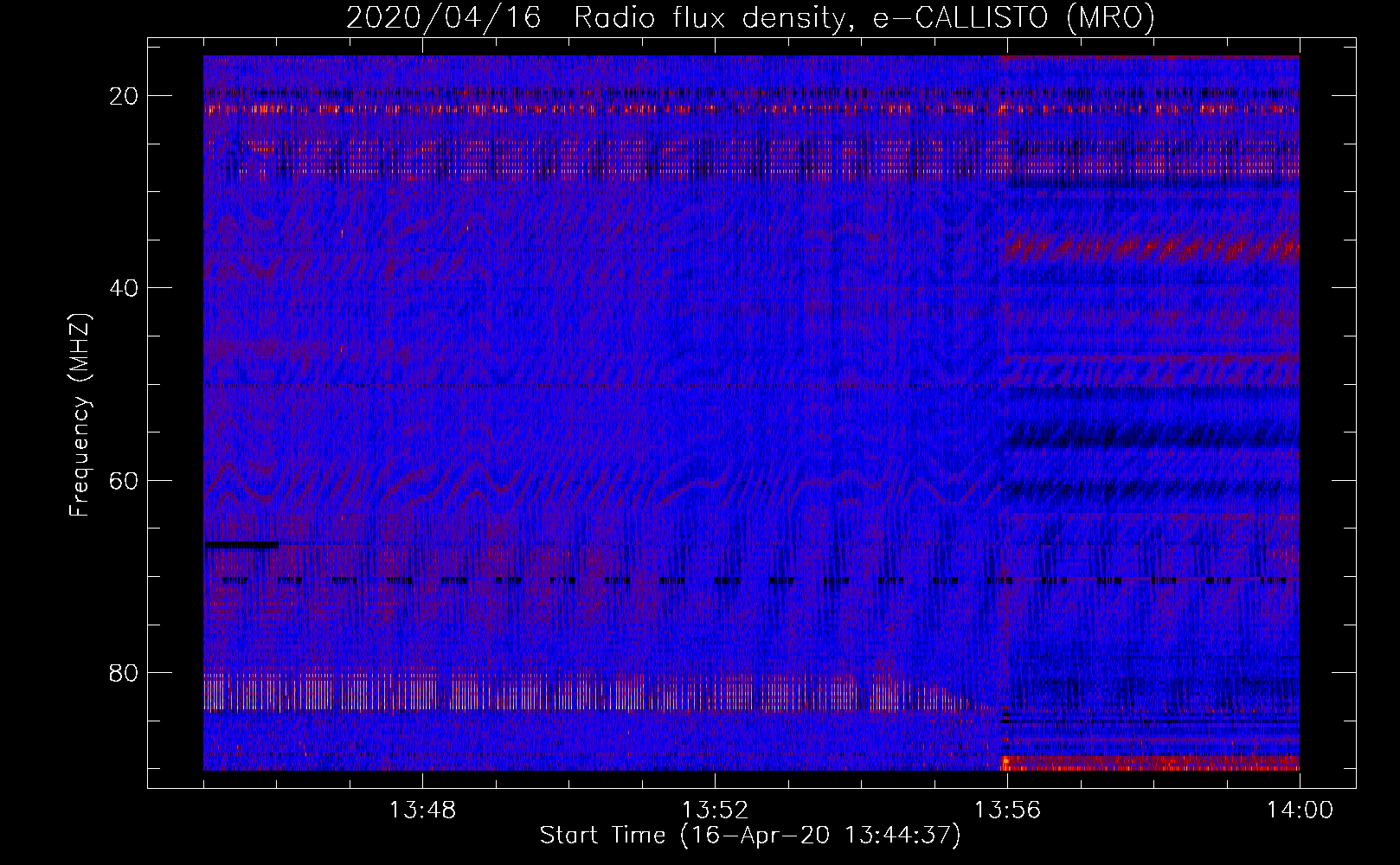Screen dimensions: 1400x865
Task: Click the Start Time axis label
Action: click(x=750, y=836)
